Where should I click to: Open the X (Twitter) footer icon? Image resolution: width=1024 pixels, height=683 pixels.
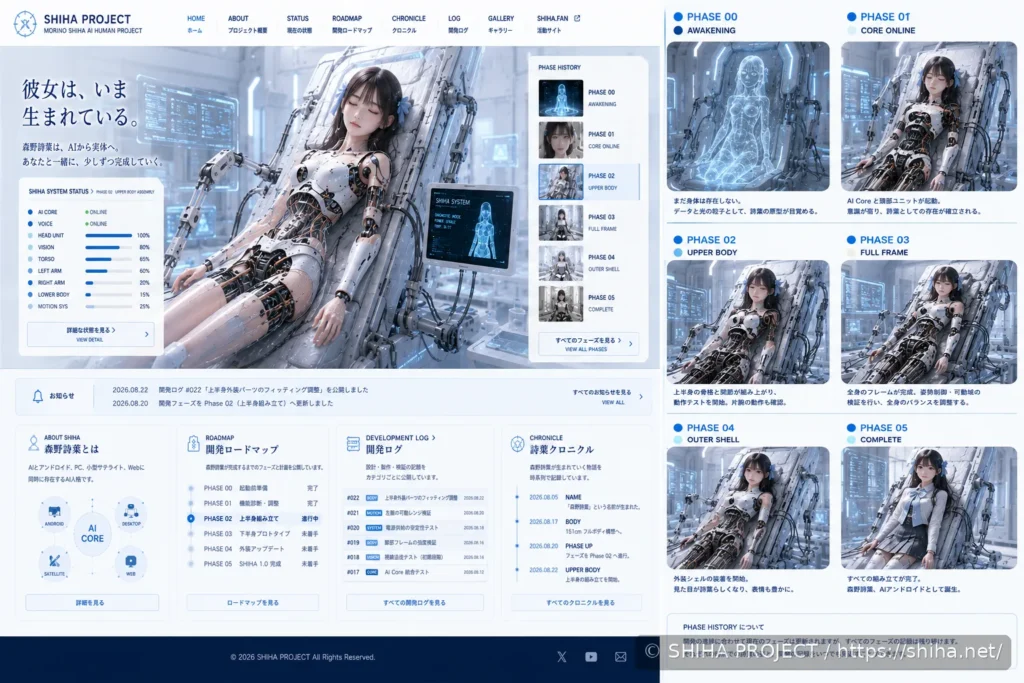[562, 657]
